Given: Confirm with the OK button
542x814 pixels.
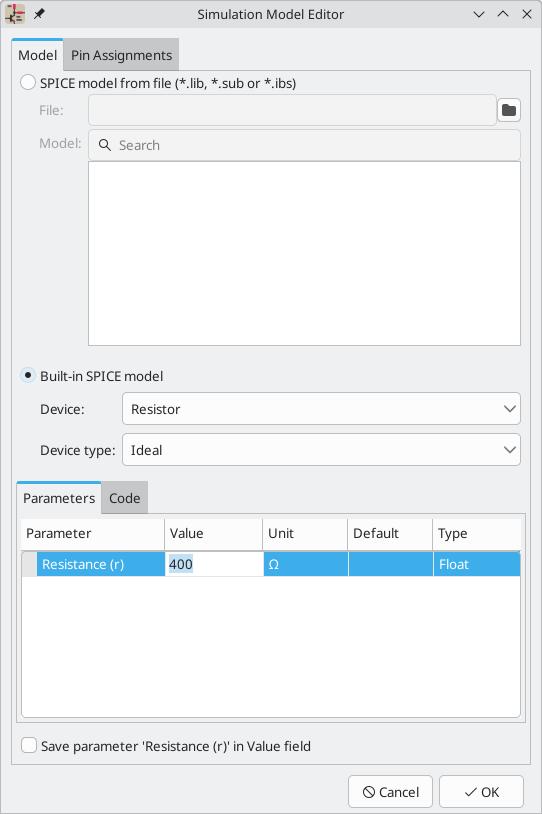Looking at the screenshot, I should point(481,792).
